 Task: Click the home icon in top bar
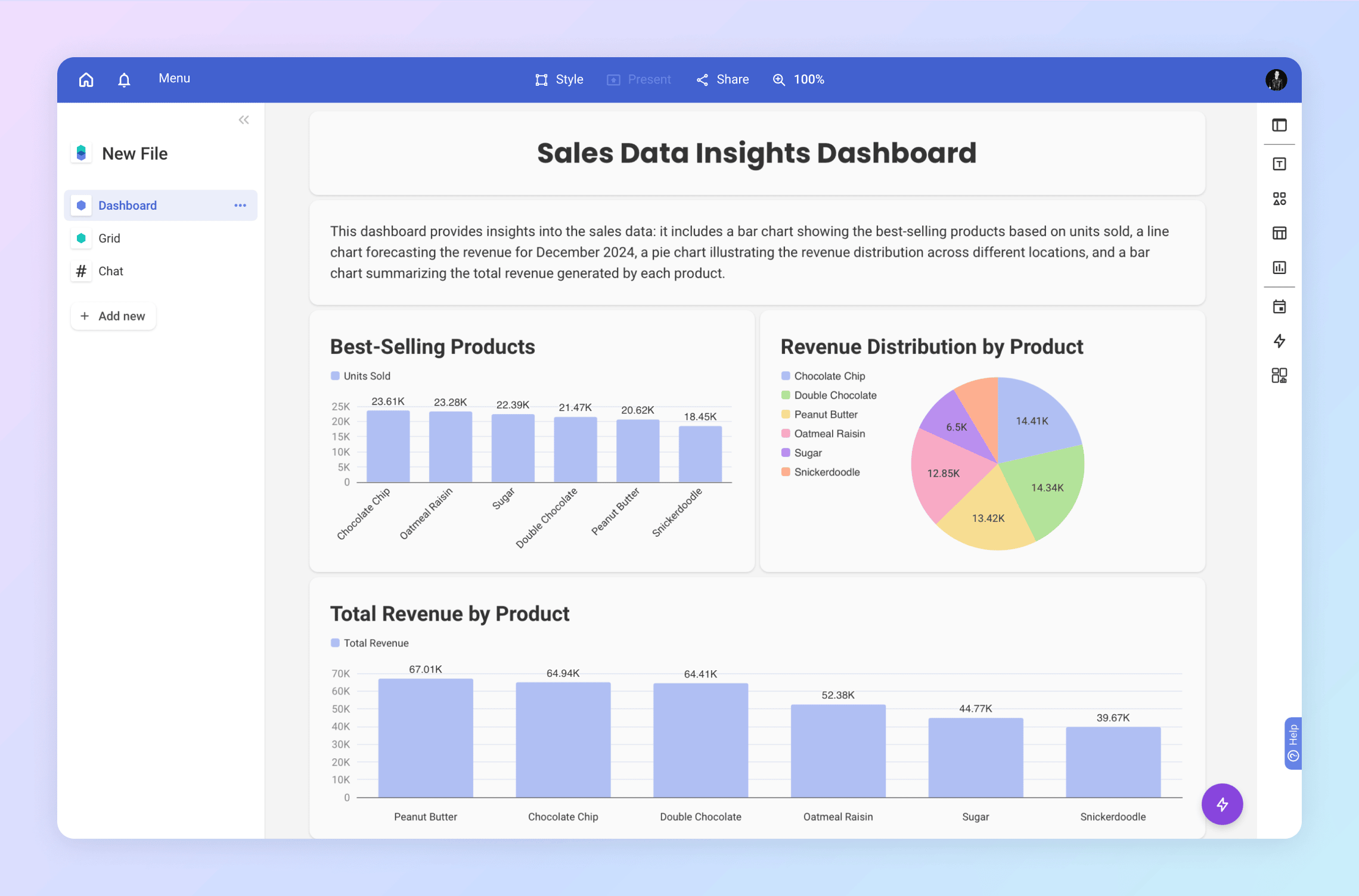(x=86, y=79)
